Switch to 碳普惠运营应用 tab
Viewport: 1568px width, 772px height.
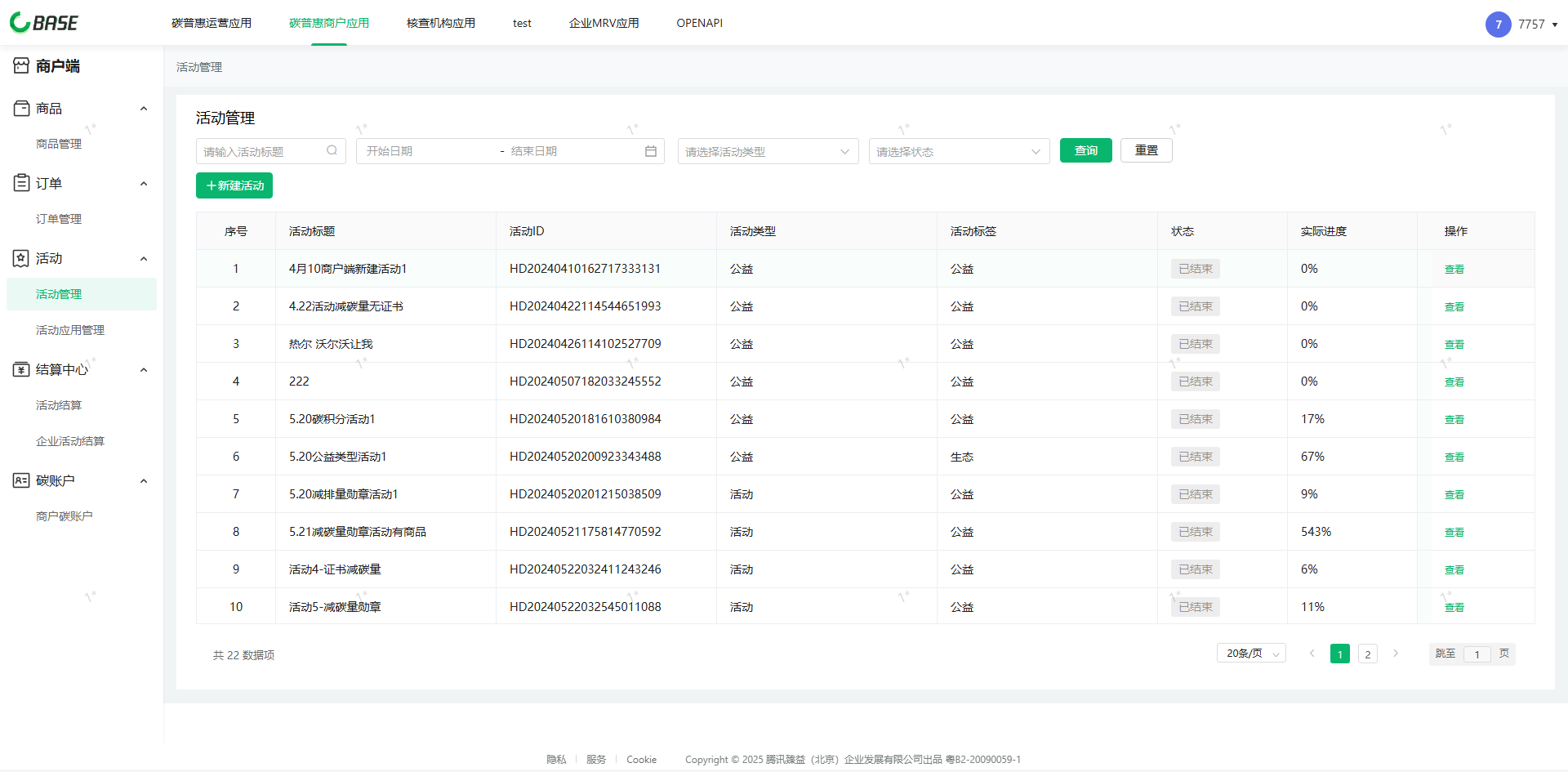pos(212,23)
